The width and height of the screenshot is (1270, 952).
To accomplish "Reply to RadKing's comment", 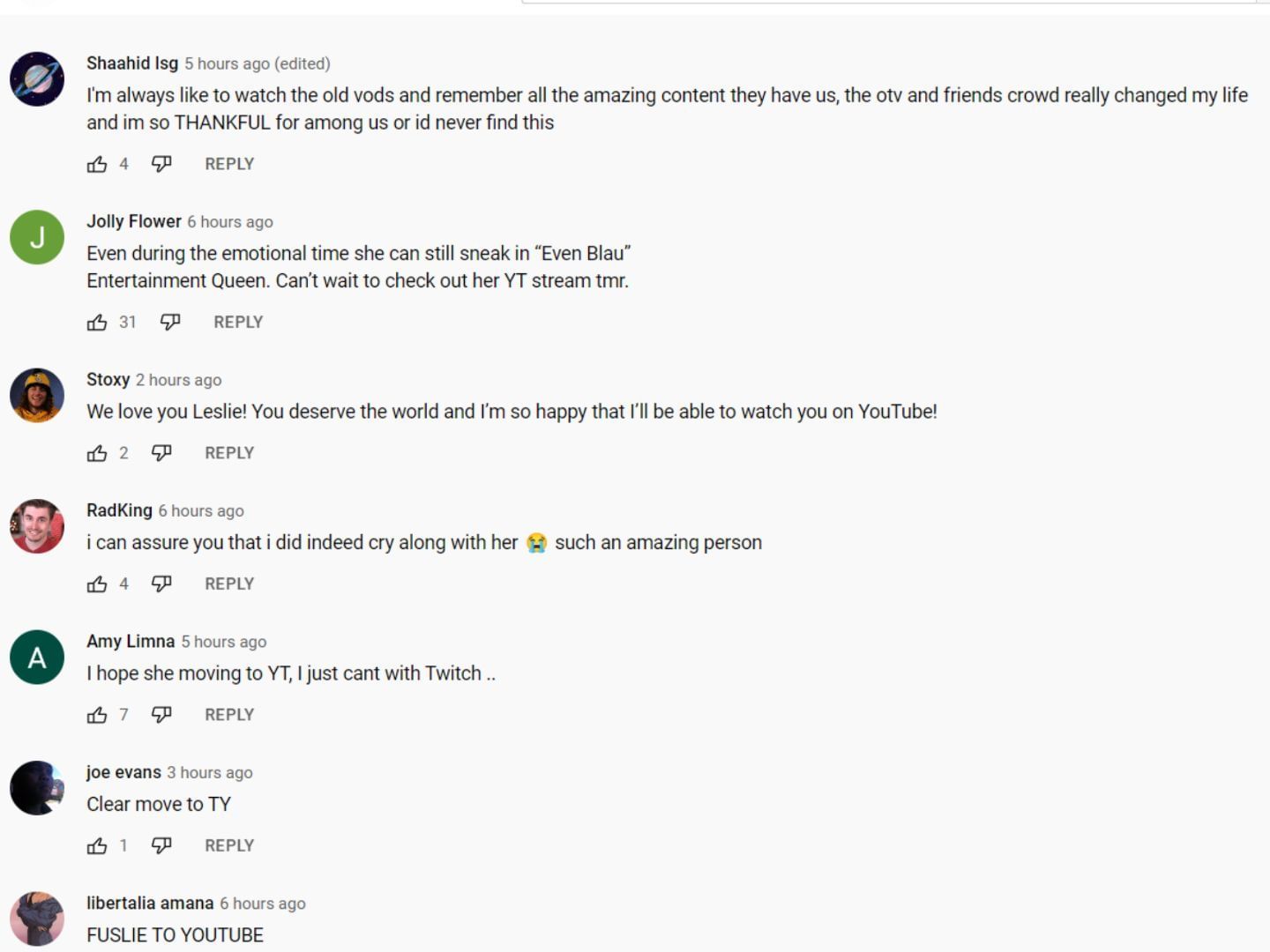I will (x=229, y=584).
